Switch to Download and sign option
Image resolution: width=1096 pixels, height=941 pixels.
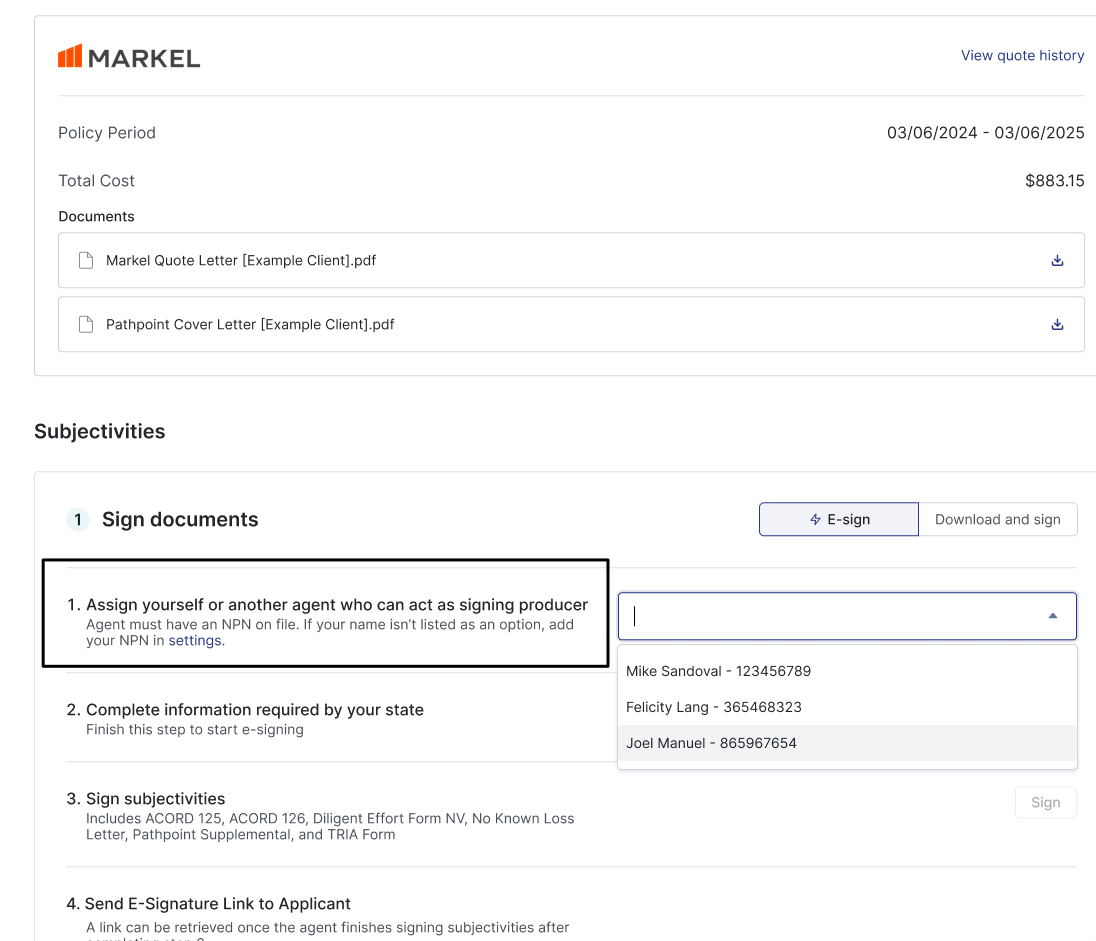pos(997,520)
